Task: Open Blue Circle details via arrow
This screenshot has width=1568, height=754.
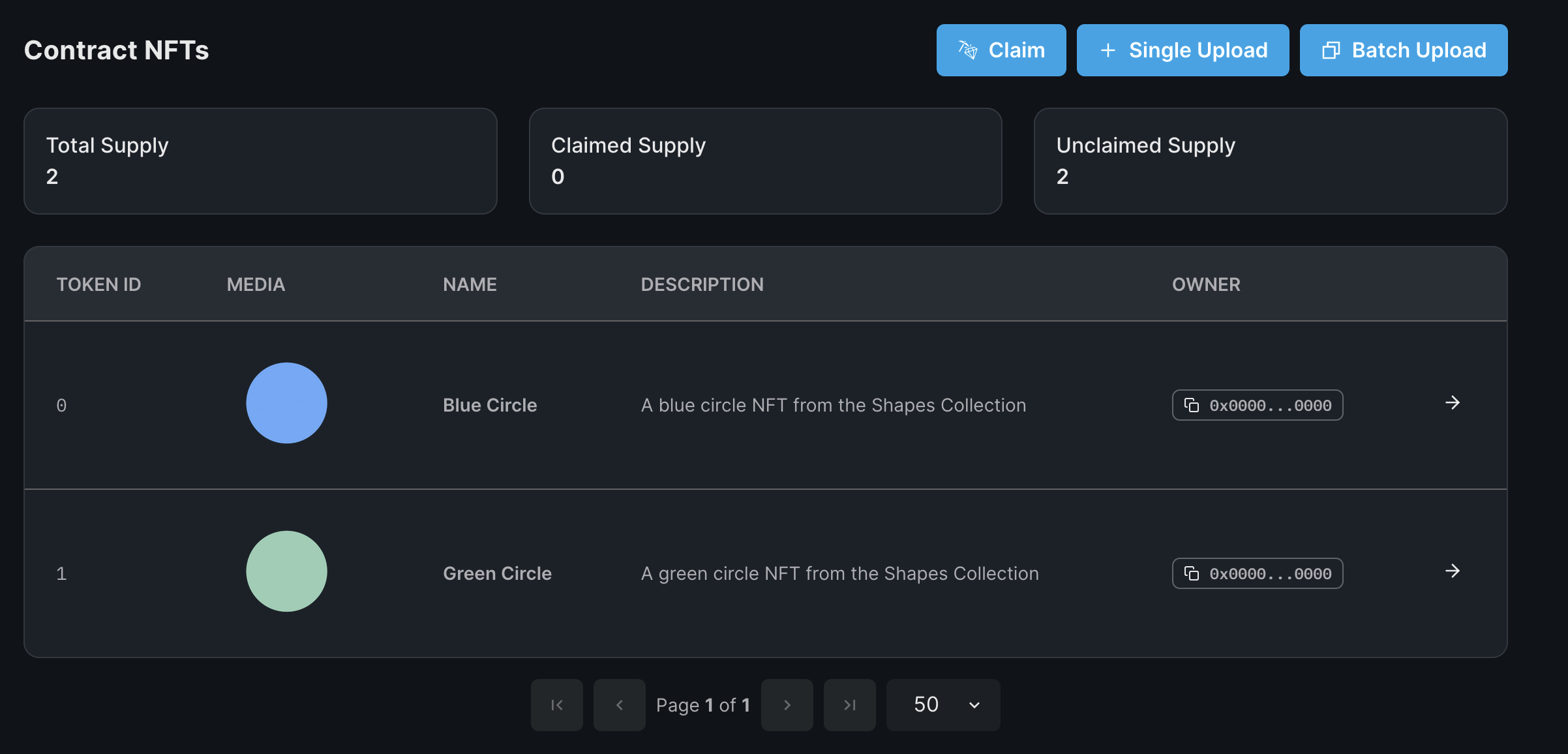Action: tap(1452, 403)
